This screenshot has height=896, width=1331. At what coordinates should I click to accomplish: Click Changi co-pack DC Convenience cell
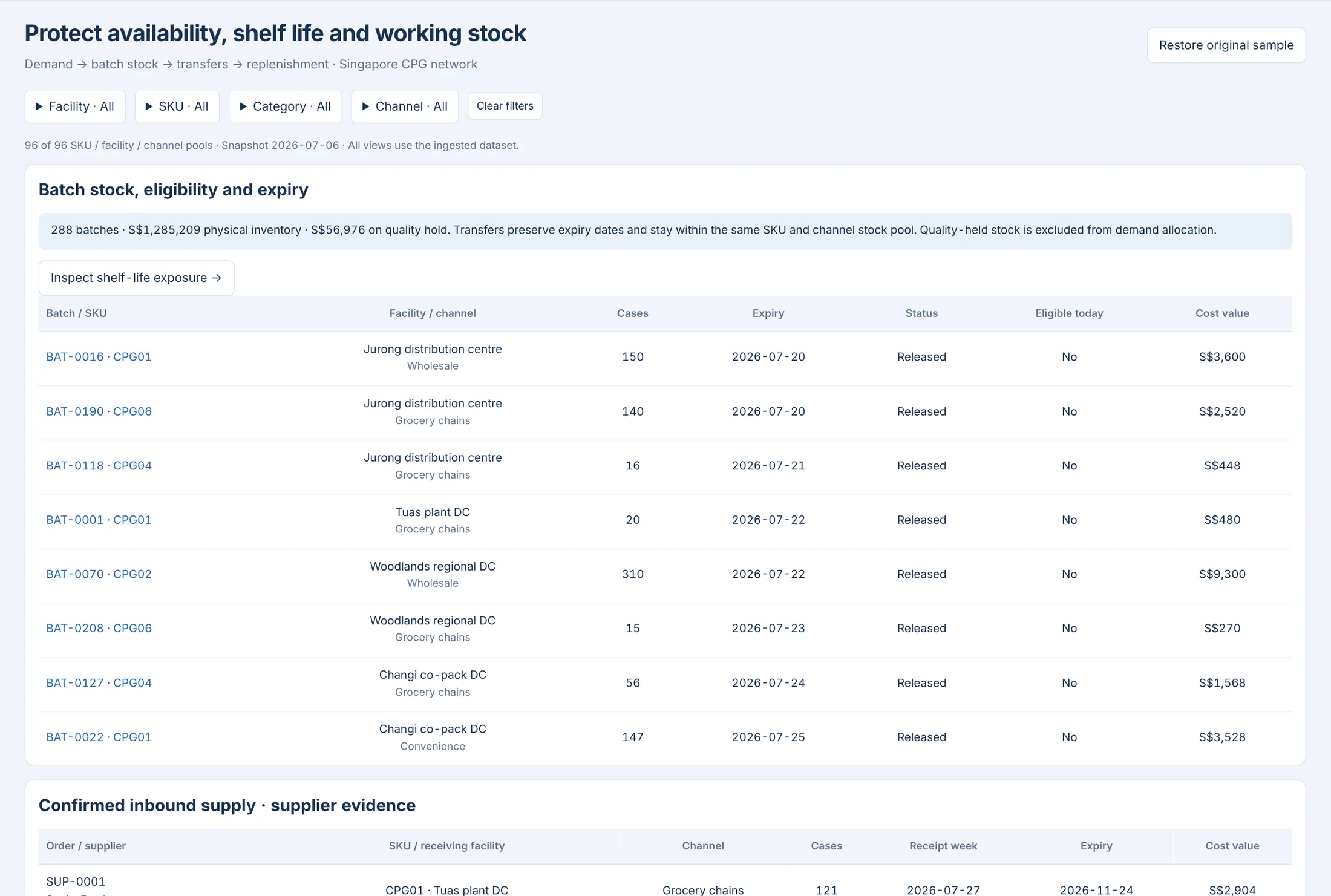(433, 737)
